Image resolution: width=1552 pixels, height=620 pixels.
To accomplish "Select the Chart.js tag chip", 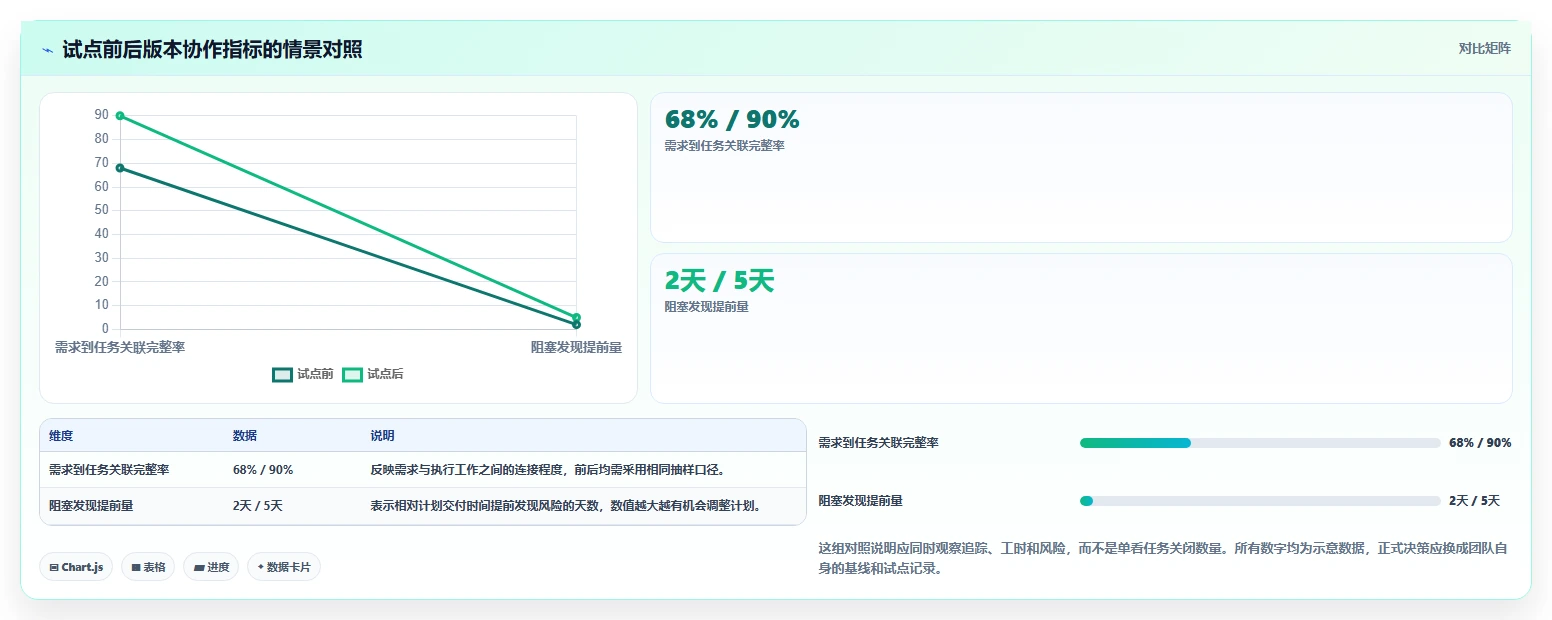I will pos(77,567).
